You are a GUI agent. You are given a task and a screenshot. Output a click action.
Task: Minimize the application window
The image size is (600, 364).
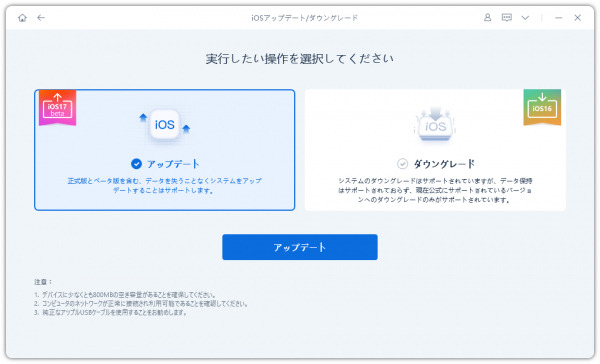click(x=559, y=18)
